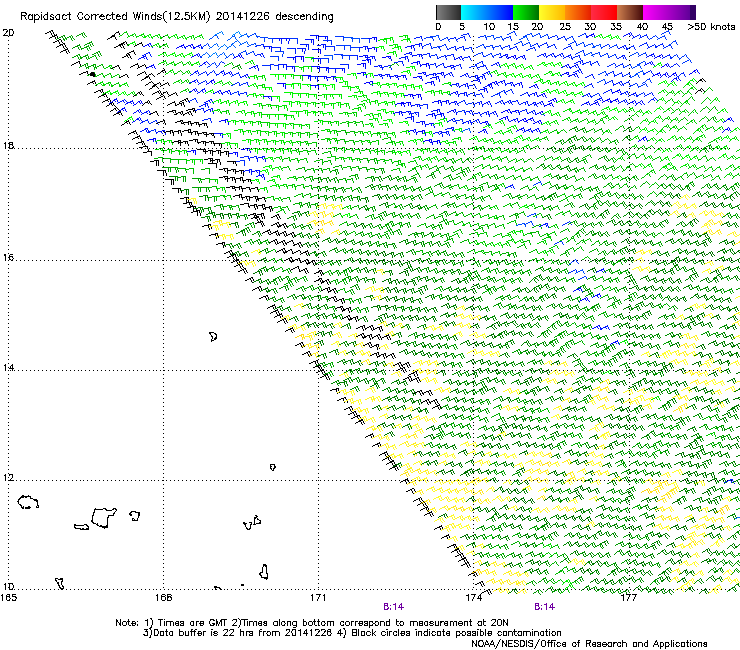The width and height of the screenshot is (740, 650).
Task: Click the red 30-35 knots legend segment
Action: tap(604, 12)
